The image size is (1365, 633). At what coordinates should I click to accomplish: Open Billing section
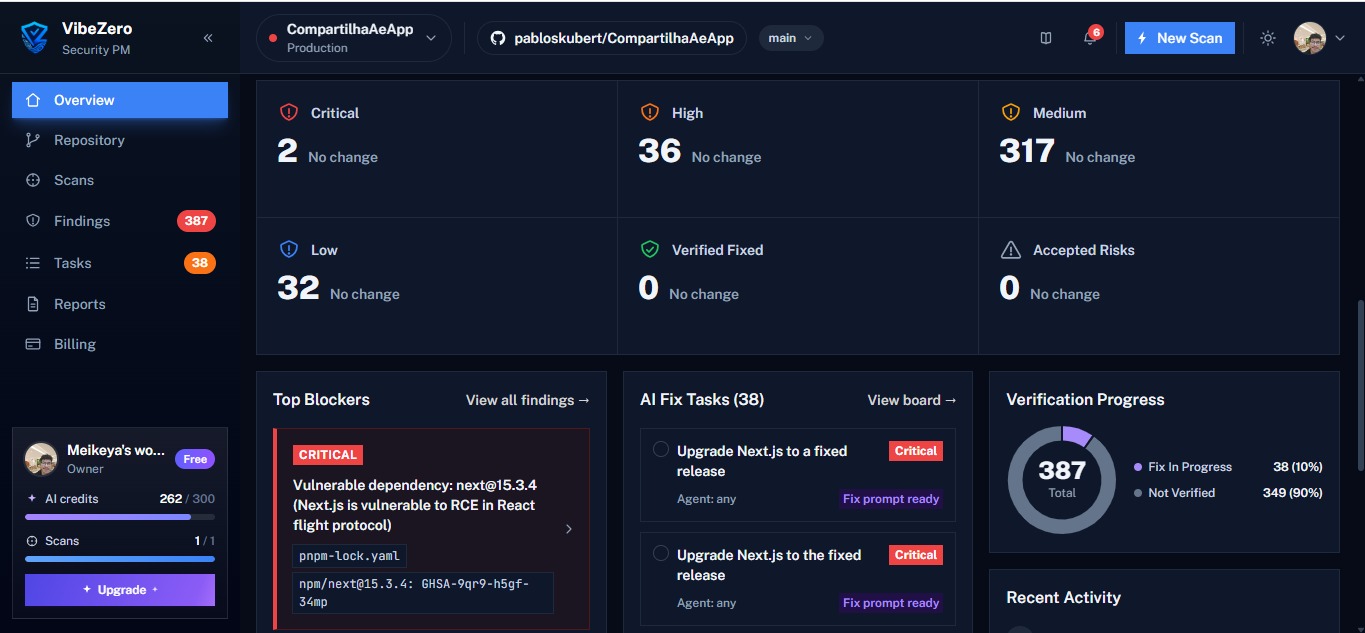(120, 344)
